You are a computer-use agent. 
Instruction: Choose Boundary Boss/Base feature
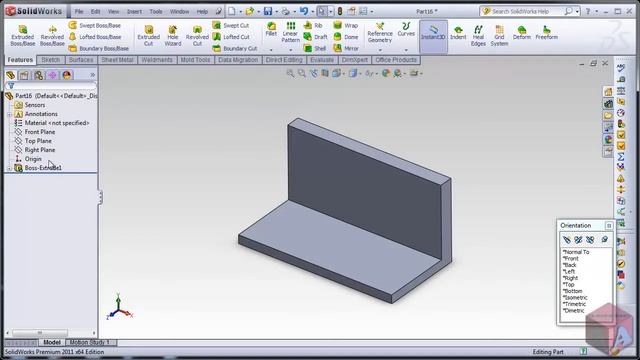click(x=98, y=48)
